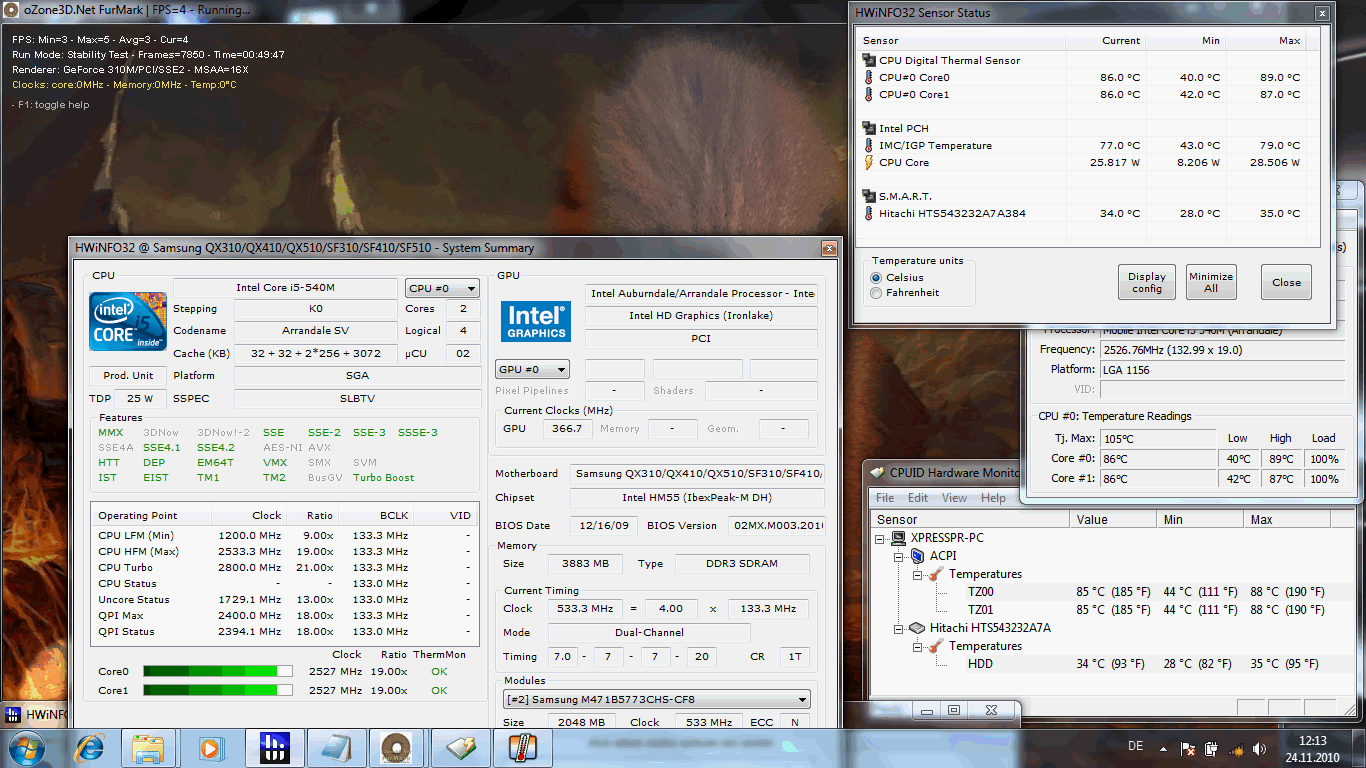Select the CPU Digital Thermal Sensor chip icon
Image resolution: width=1366 pixels, height=768 pixels.
(x=869, y=60)
